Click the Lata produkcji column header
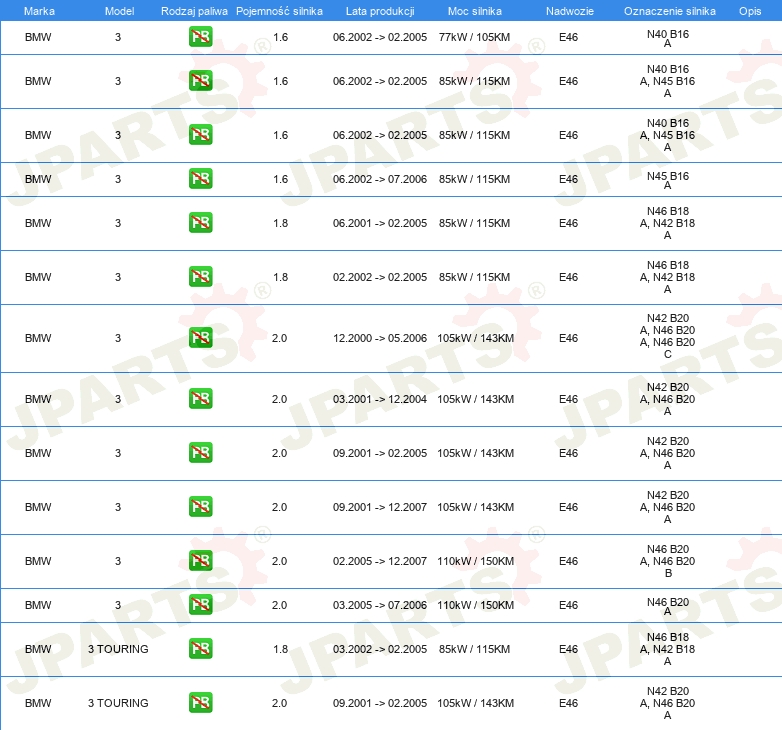The height and width of the screenshot is (730, 782). (380, 11)
